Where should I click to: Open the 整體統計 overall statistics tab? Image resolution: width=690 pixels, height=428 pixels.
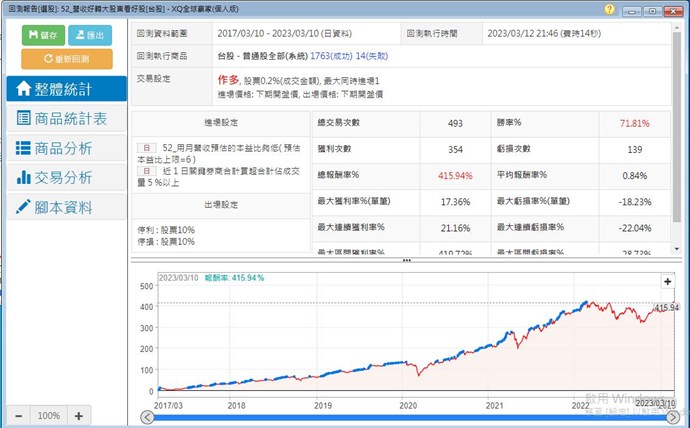(x=66, y=88)
